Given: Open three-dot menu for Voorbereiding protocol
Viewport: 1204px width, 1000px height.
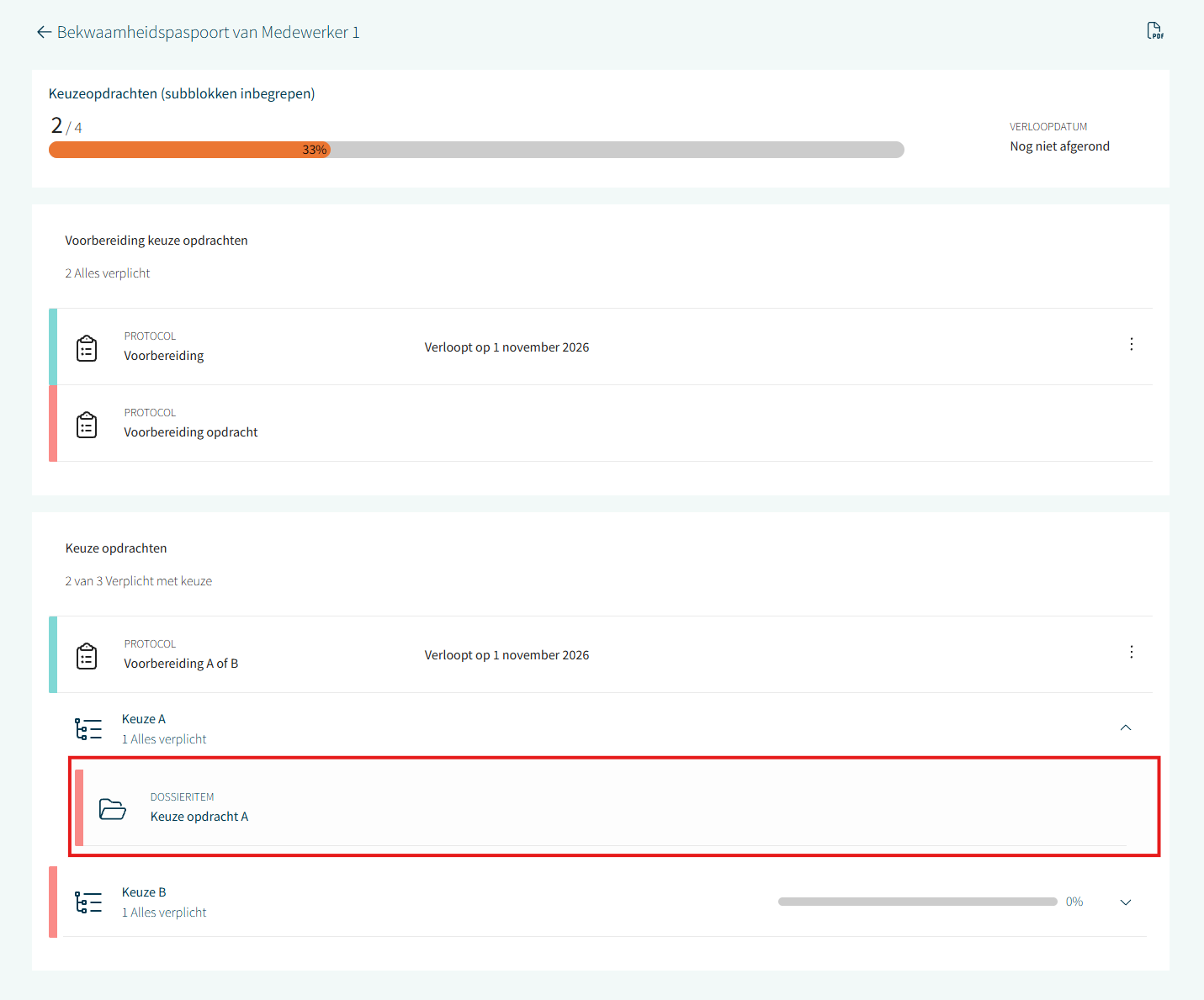Looking at the screenshot, I should [1131, 344].
